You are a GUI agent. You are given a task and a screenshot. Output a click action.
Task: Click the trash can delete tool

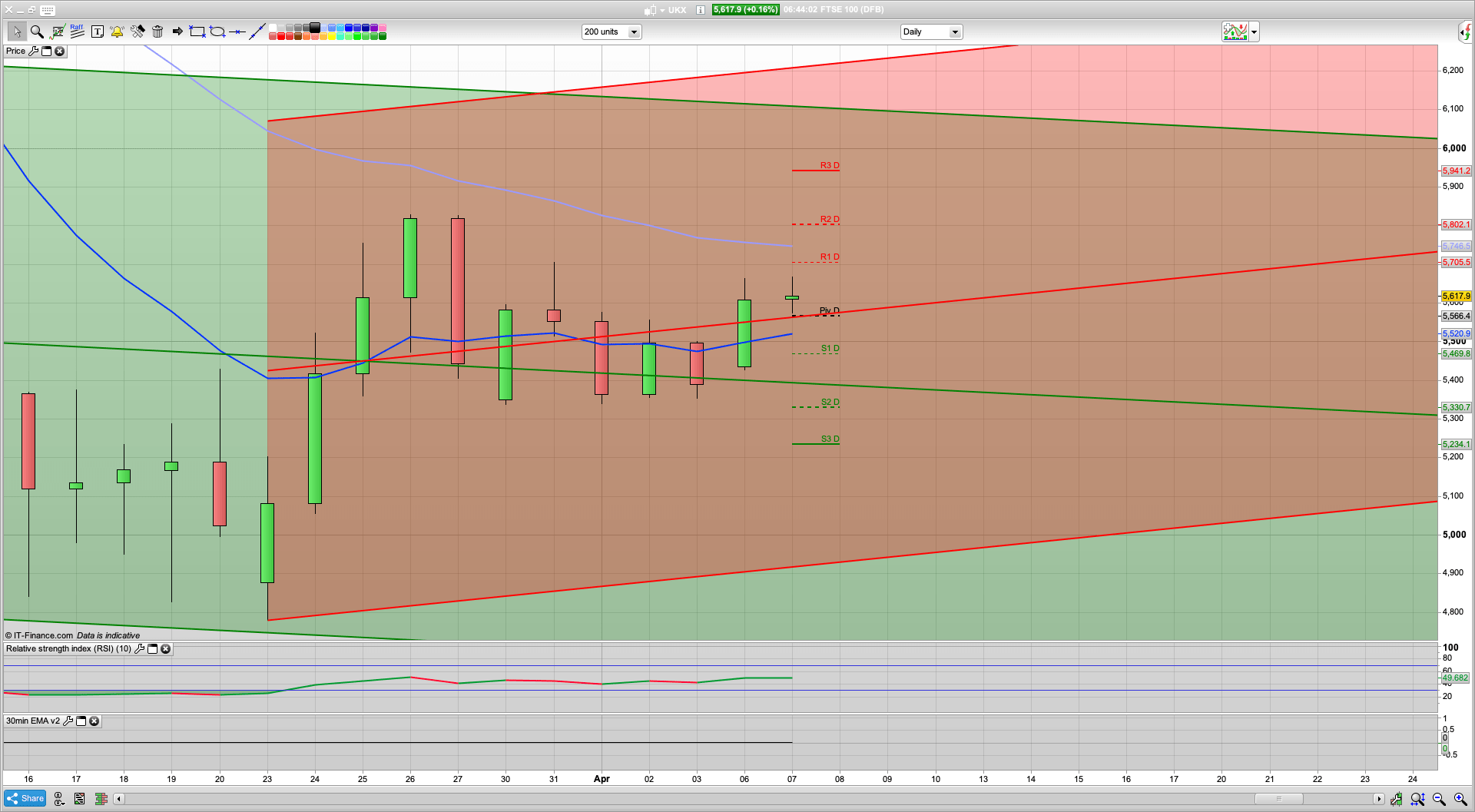[157, 31]
